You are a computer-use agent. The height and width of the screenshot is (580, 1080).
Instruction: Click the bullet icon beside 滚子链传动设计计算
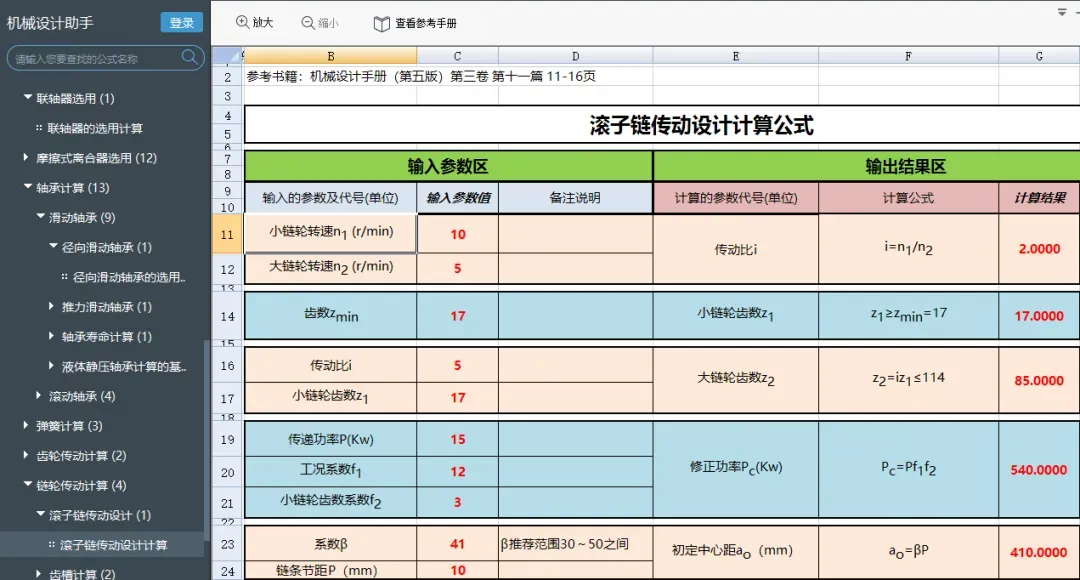click(x=52, y=545)
